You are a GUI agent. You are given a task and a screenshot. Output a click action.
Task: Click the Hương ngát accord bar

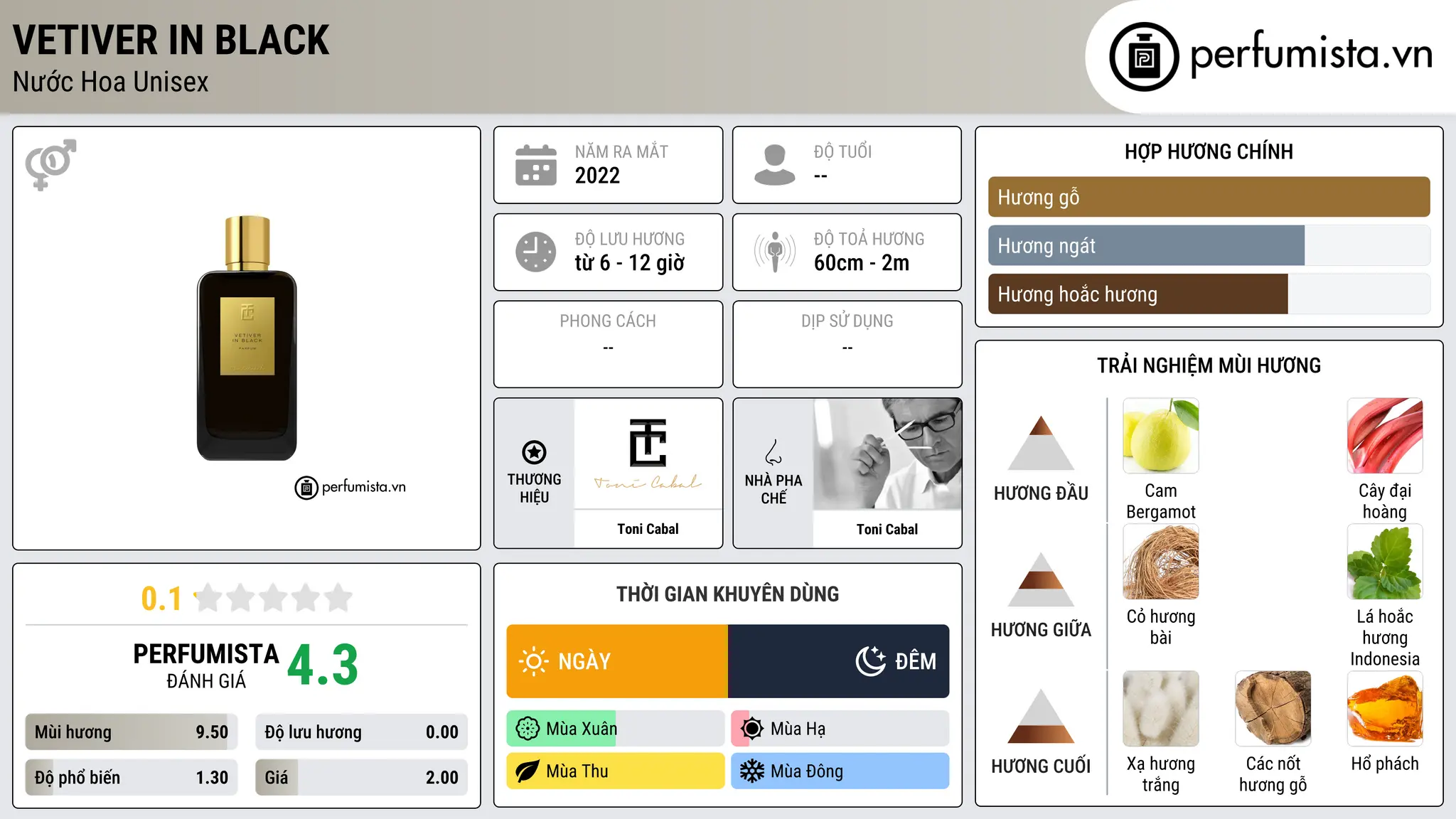click(1209, 245)
